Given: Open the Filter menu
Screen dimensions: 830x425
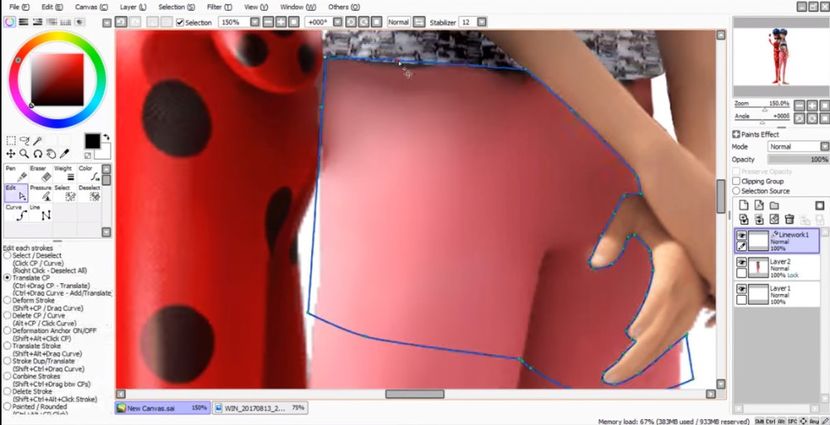Looking at the screenshot, I should pos(219,7).
